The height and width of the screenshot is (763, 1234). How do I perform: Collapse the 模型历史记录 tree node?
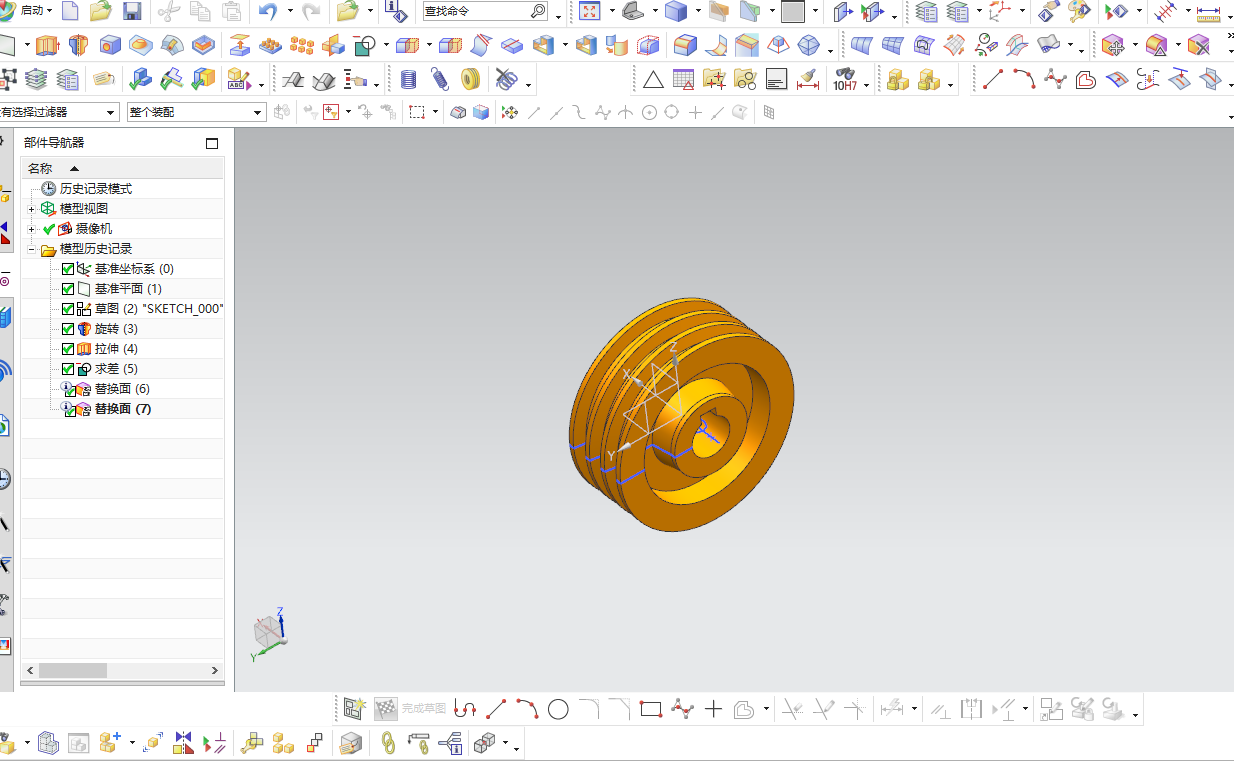point(31,249)
